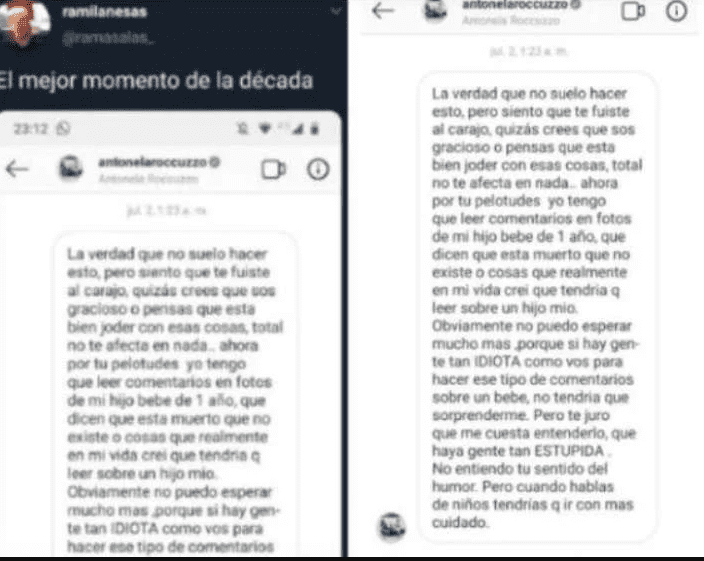This screenshot has width=704, height=561.
Task: Tap WhatsApp notification icon in status bar
Action: click(64, 129)
